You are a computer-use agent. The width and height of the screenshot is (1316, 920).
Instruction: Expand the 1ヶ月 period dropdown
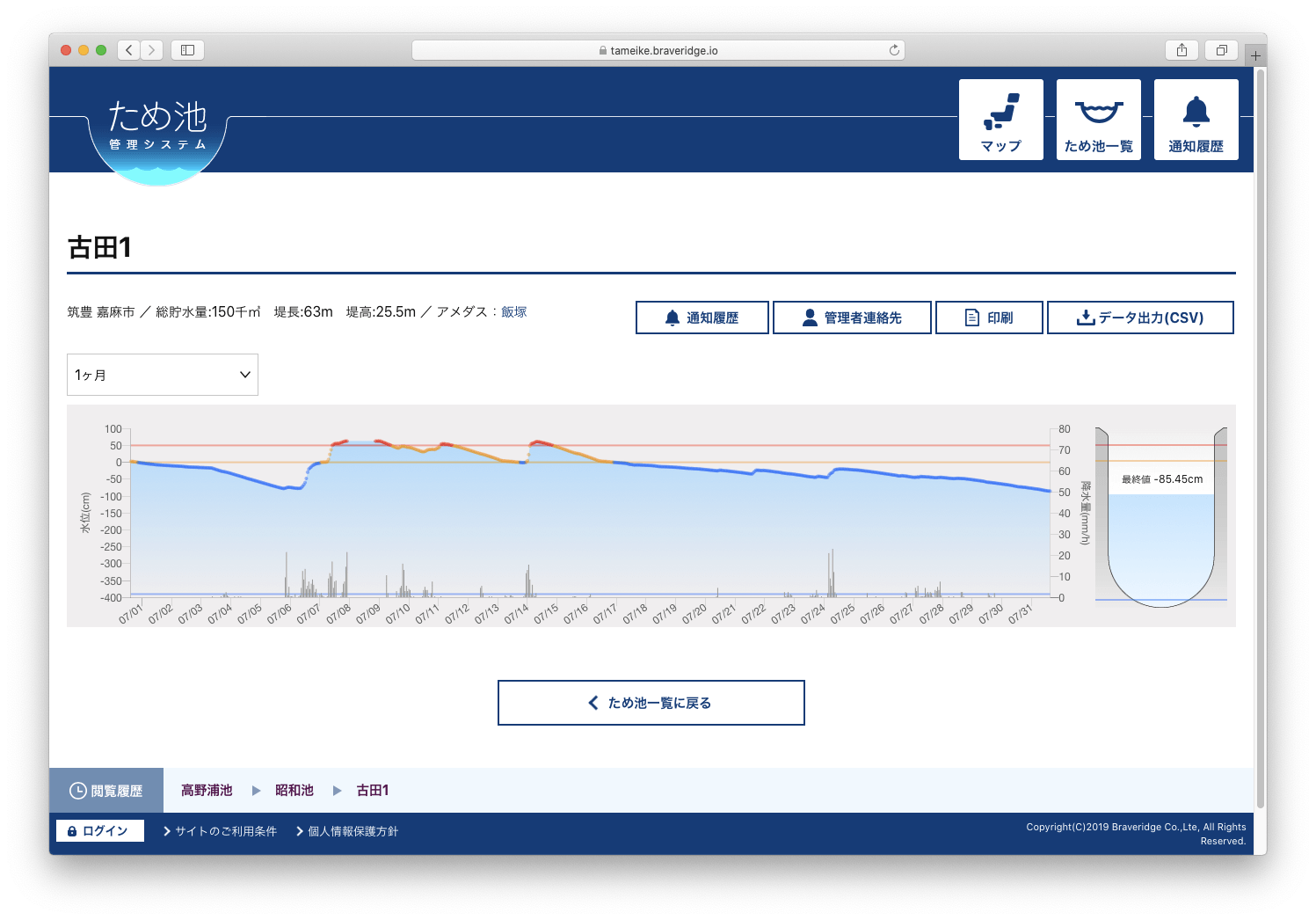point(163,375)
